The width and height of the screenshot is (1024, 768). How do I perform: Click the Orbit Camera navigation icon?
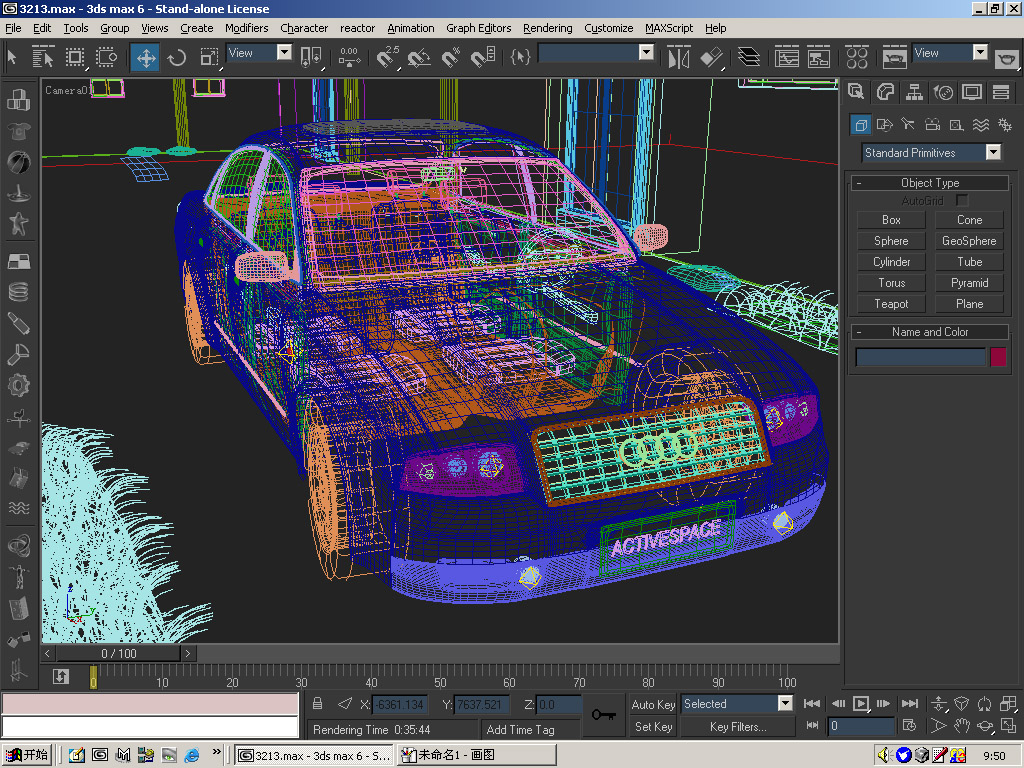(x=985, y=726)
